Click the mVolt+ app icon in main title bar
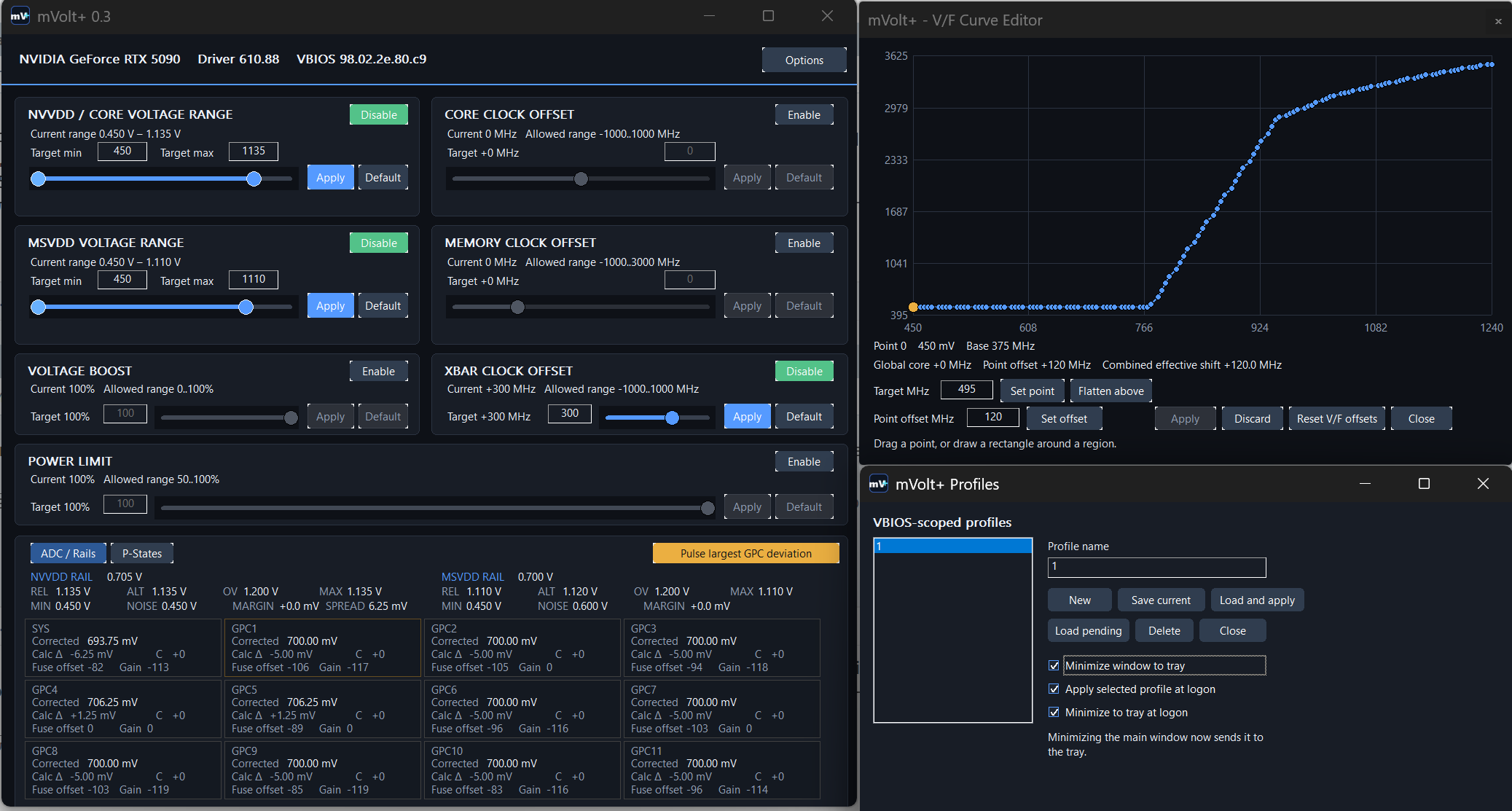 (20, 16)
